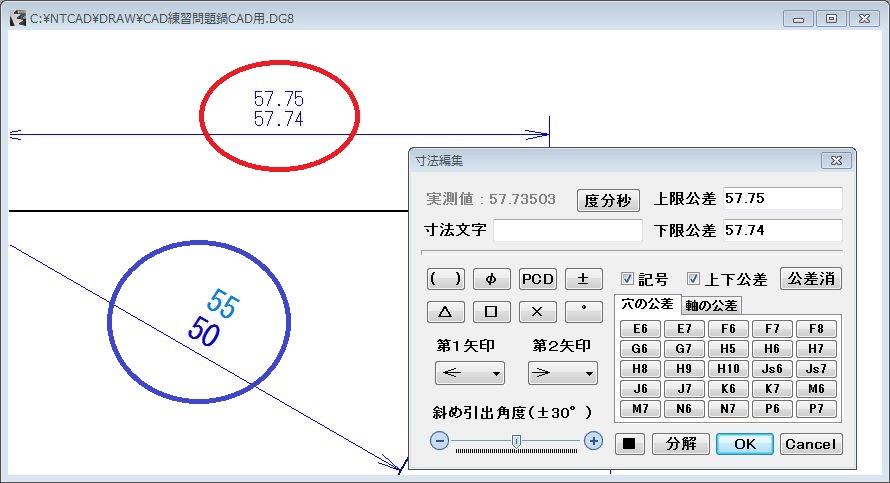Image resolution: width=890 pixels, height=483 pixels.
Task: Select G6 hole tolerance
Action: [640, 348]
